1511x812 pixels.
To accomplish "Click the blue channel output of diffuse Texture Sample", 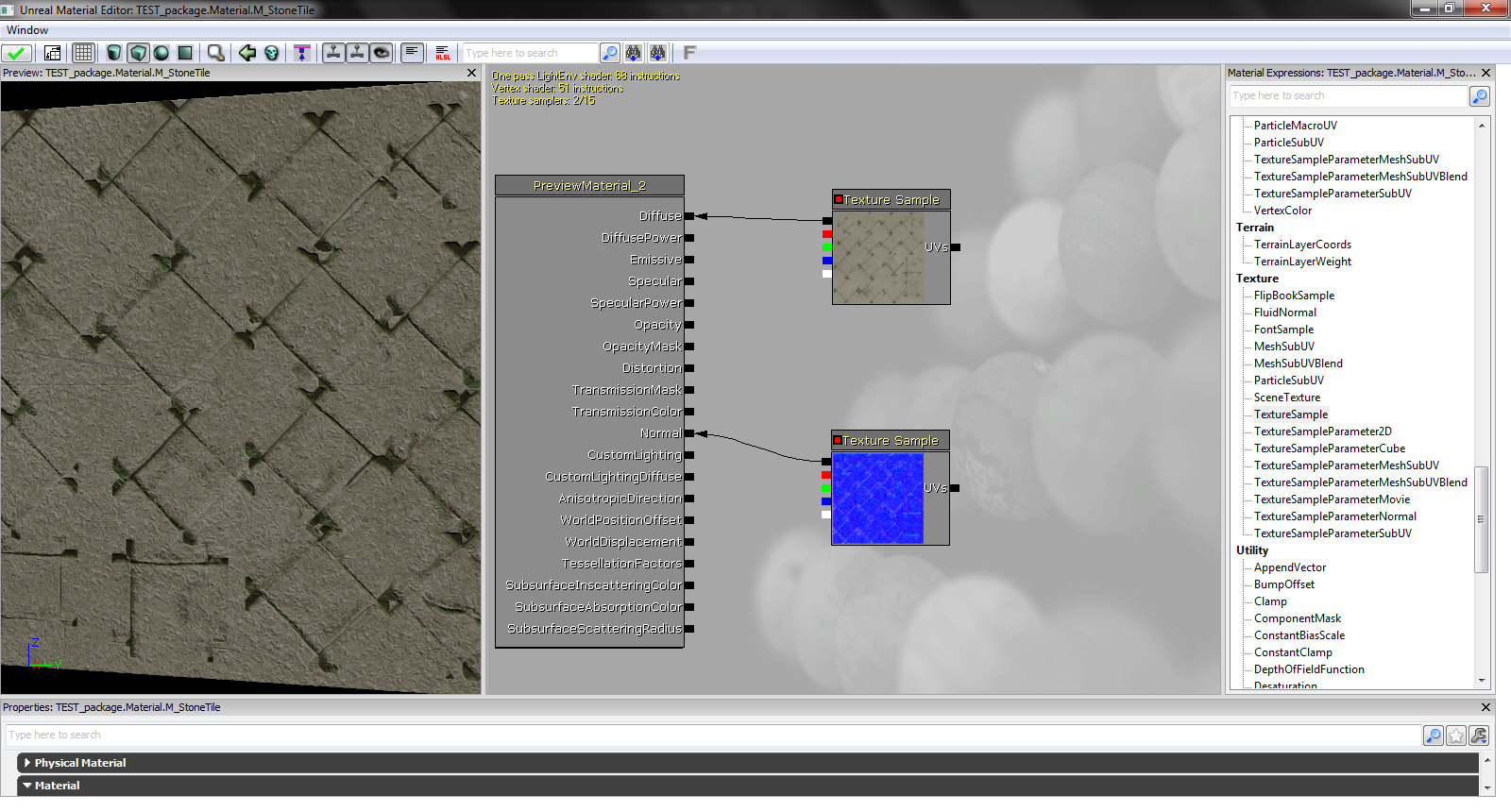I will pyautogui.click(x=827, y=261).
